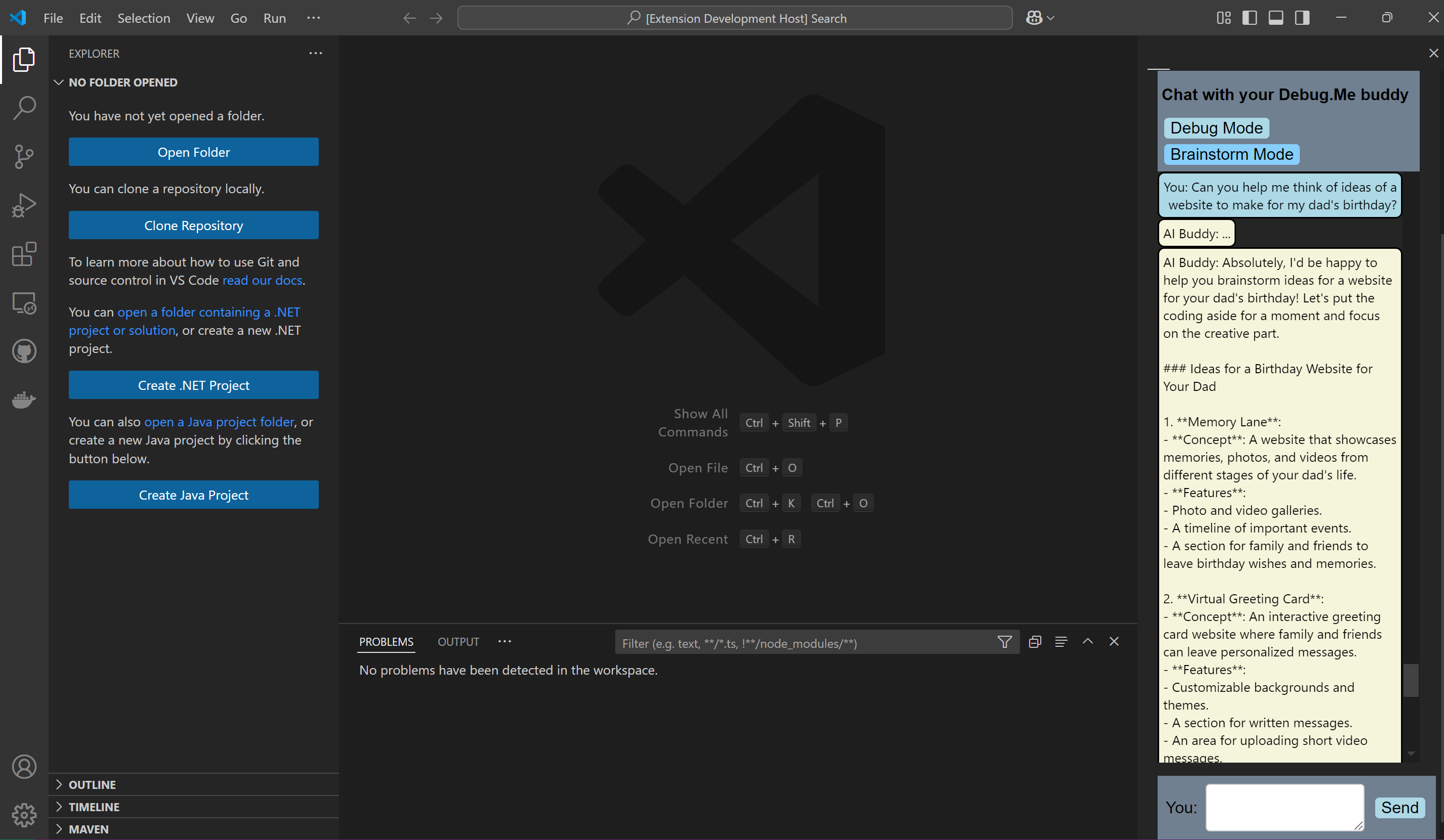Click the chat panel scrollbar thumb

1411,680
